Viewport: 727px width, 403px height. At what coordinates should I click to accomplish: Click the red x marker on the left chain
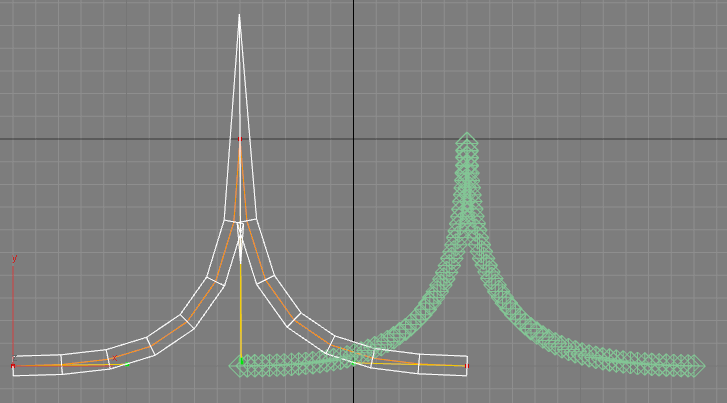[115, 358]
